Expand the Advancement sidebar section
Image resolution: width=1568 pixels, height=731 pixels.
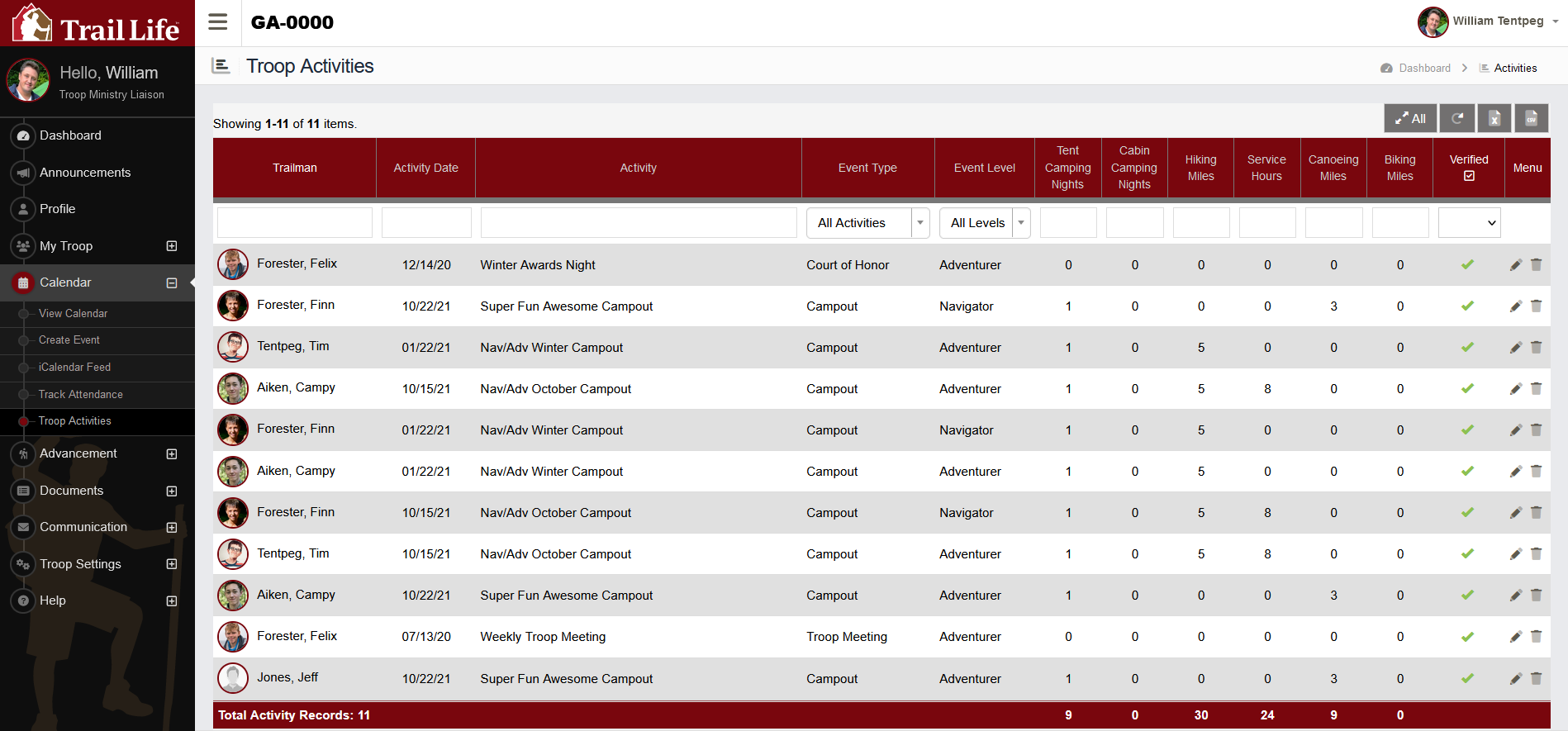point(172,453)
